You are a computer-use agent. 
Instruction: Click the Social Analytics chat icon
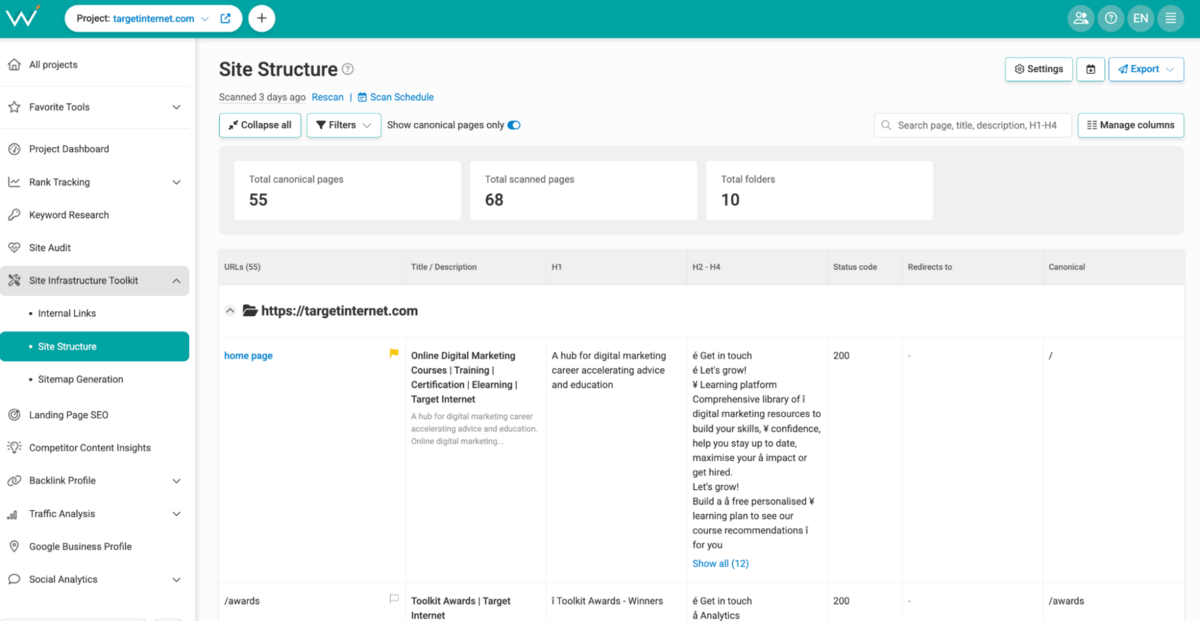point(14,580)
